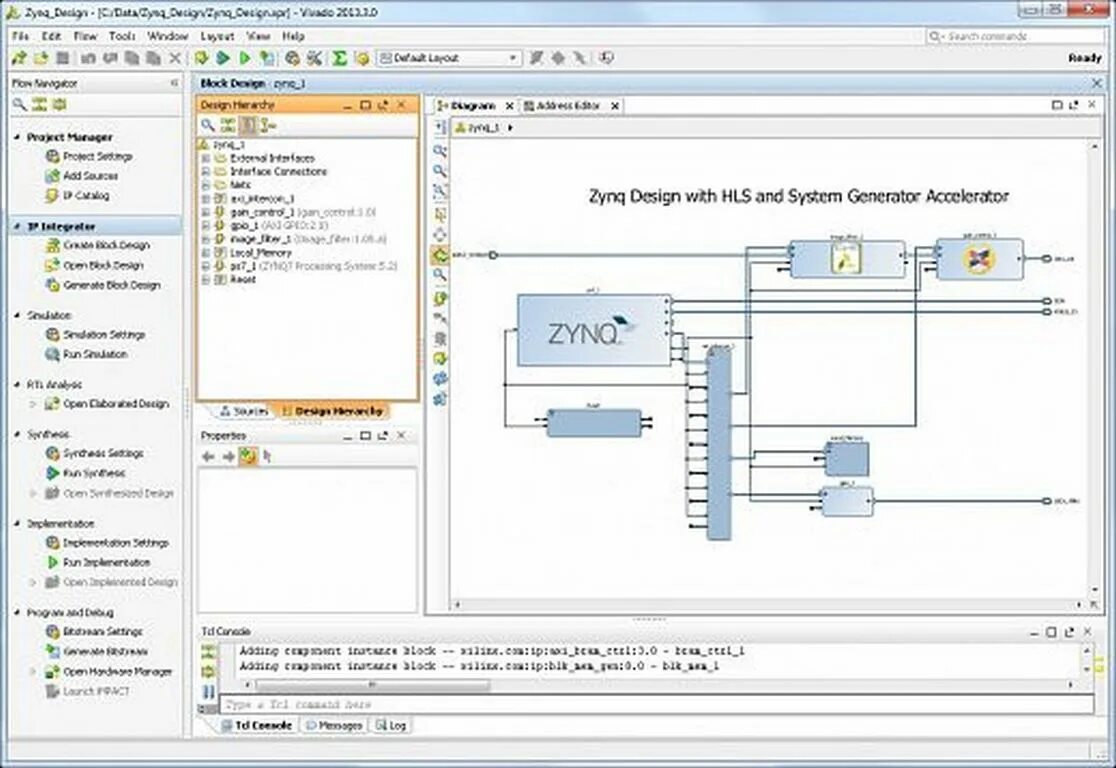
Task: Click the Tcl command input field
Action: (x=656, y=705)
